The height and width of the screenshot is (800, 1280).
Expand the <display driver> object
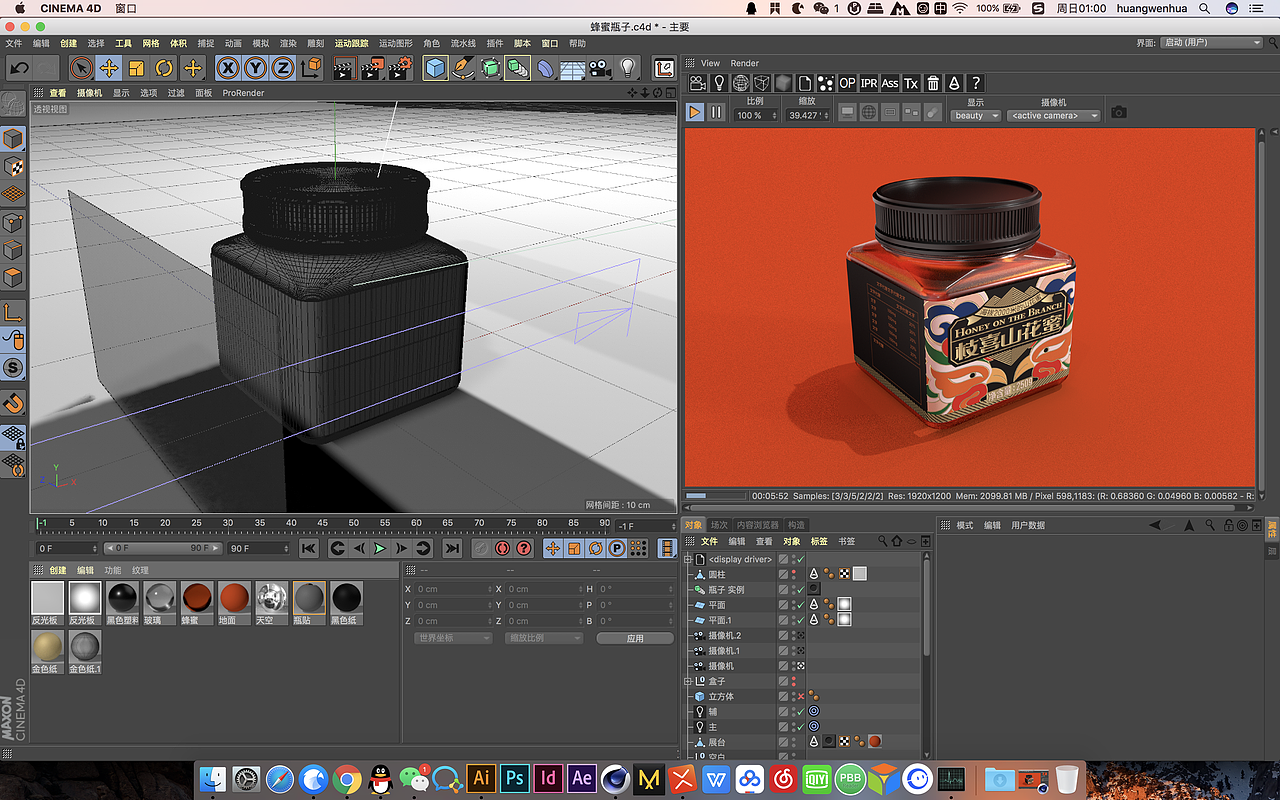click(688, 559)
